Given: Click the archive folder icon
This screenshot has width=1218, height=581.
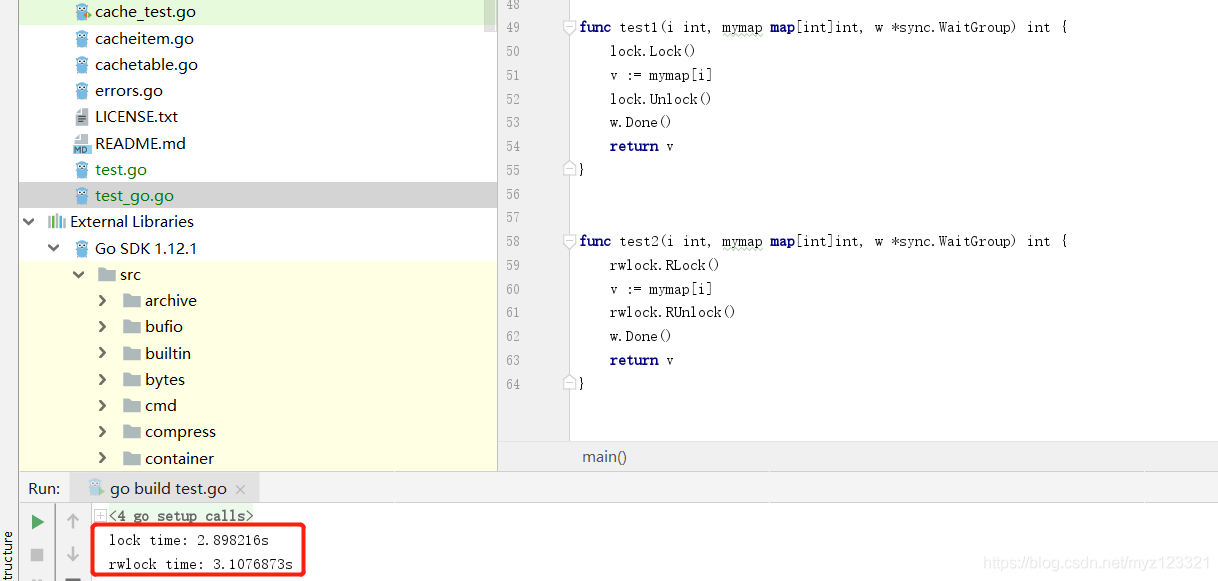Looking at the screenshot, I should 131,300.
